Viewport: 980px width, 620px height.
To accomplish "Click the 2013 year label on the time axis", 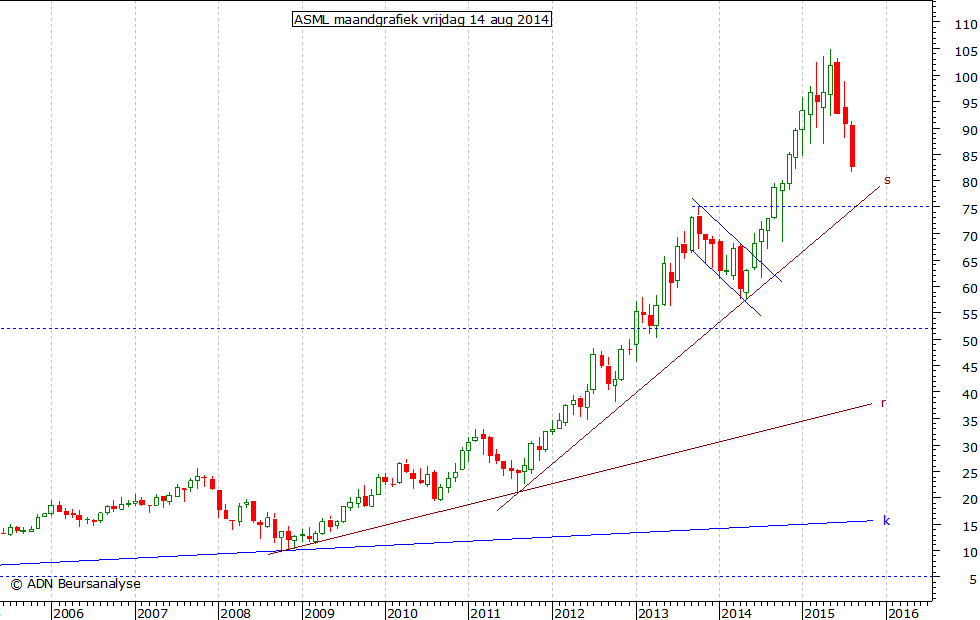I will point(653,613).
